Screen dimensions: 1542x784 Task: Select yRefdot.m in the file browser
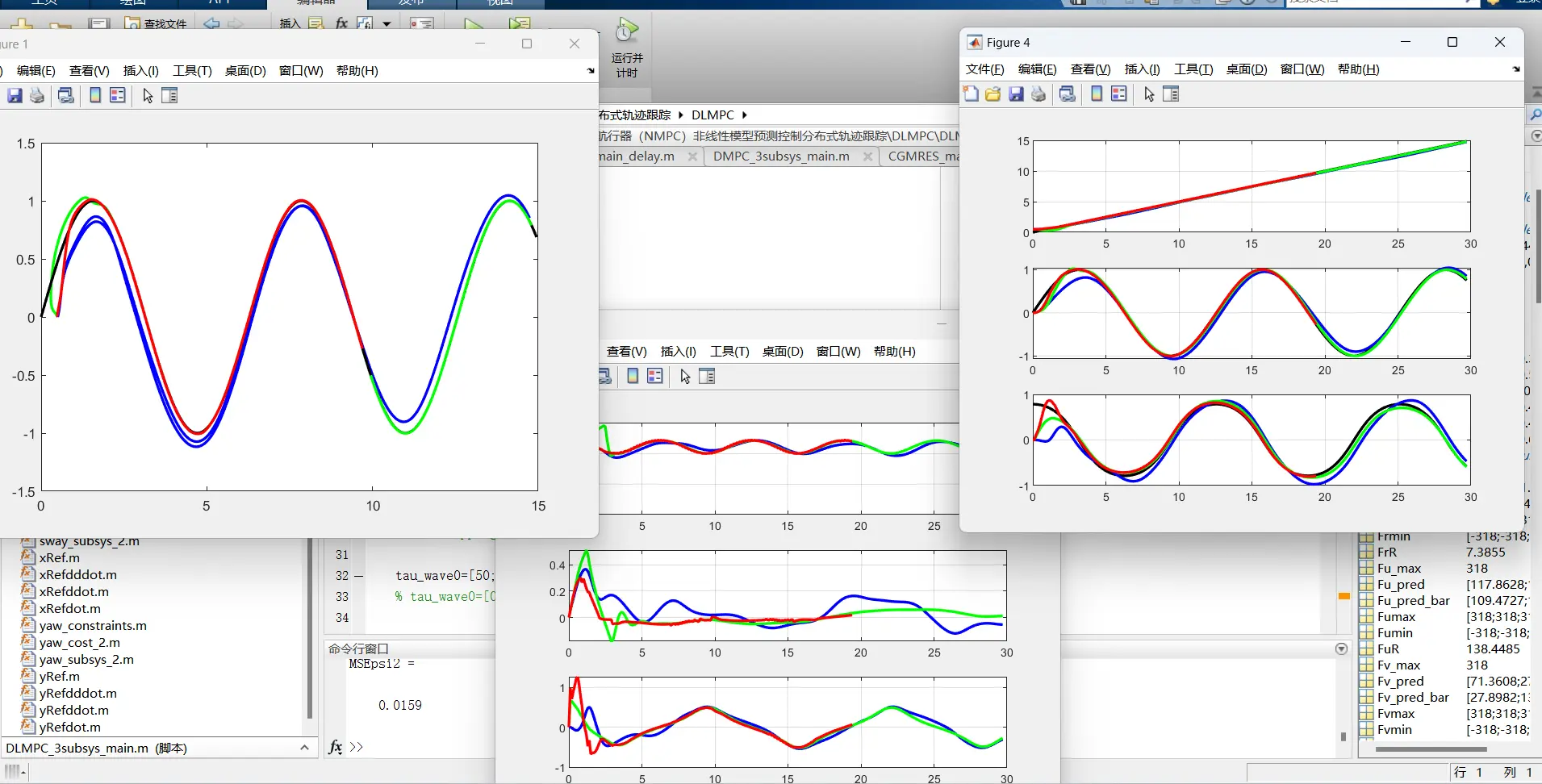(70, 727)
